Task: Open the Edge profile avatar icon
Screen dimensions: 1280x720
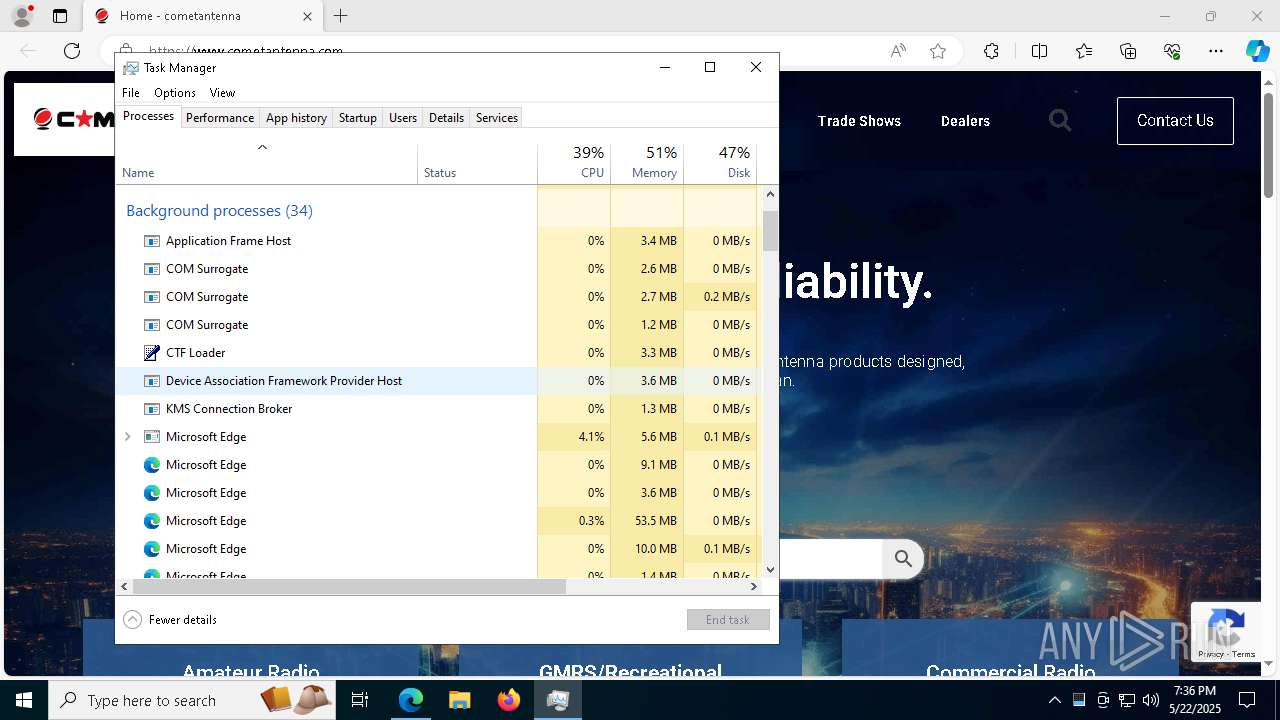Action: click(x=22, y=16)
